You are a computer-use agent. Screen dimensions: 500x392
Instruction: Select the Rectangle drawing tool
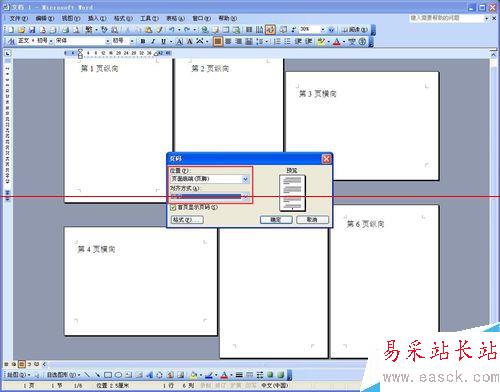[108, 375]
